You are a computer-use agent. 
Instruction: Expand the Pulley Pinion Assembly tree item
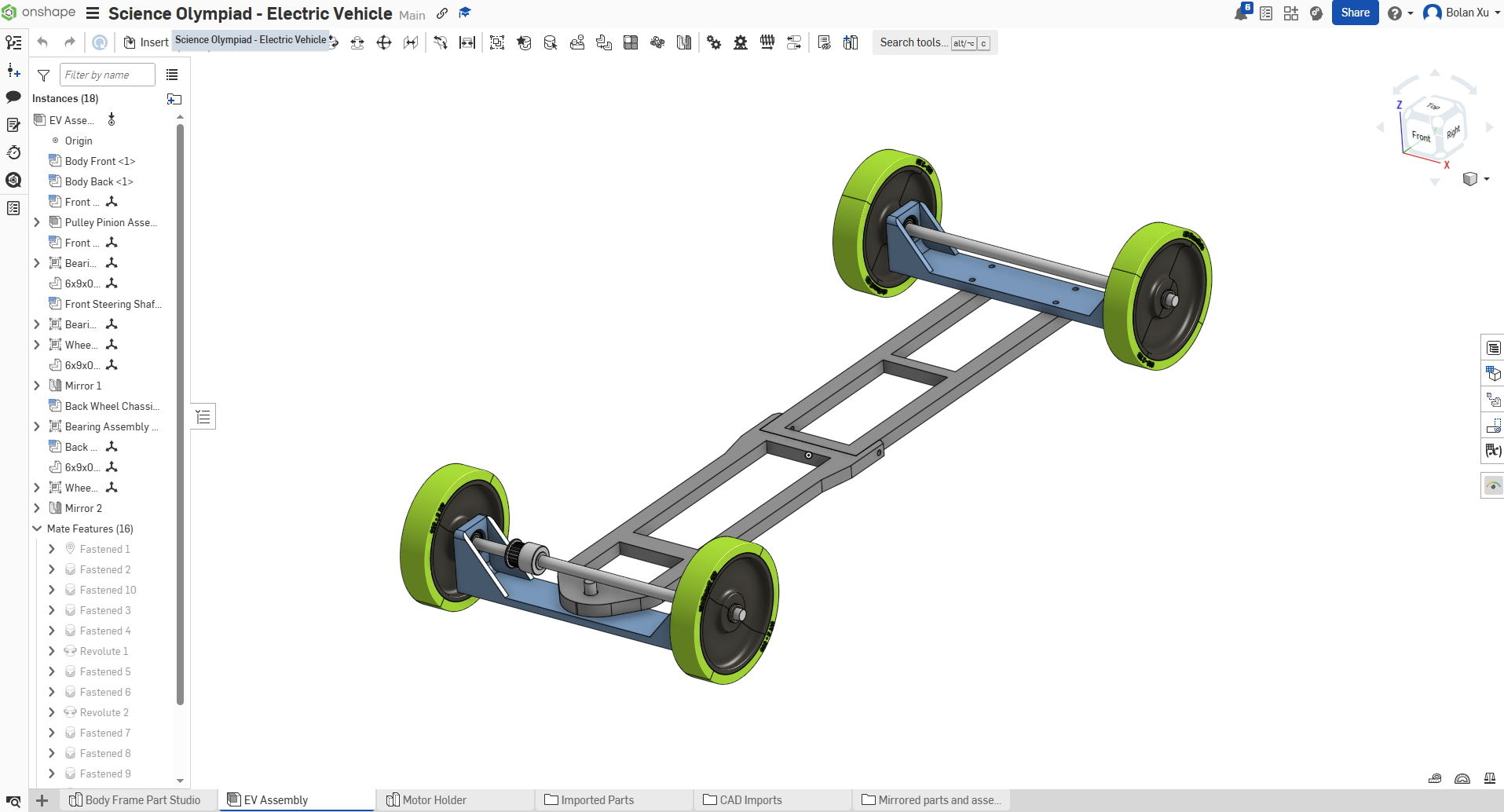coord(36,222)
